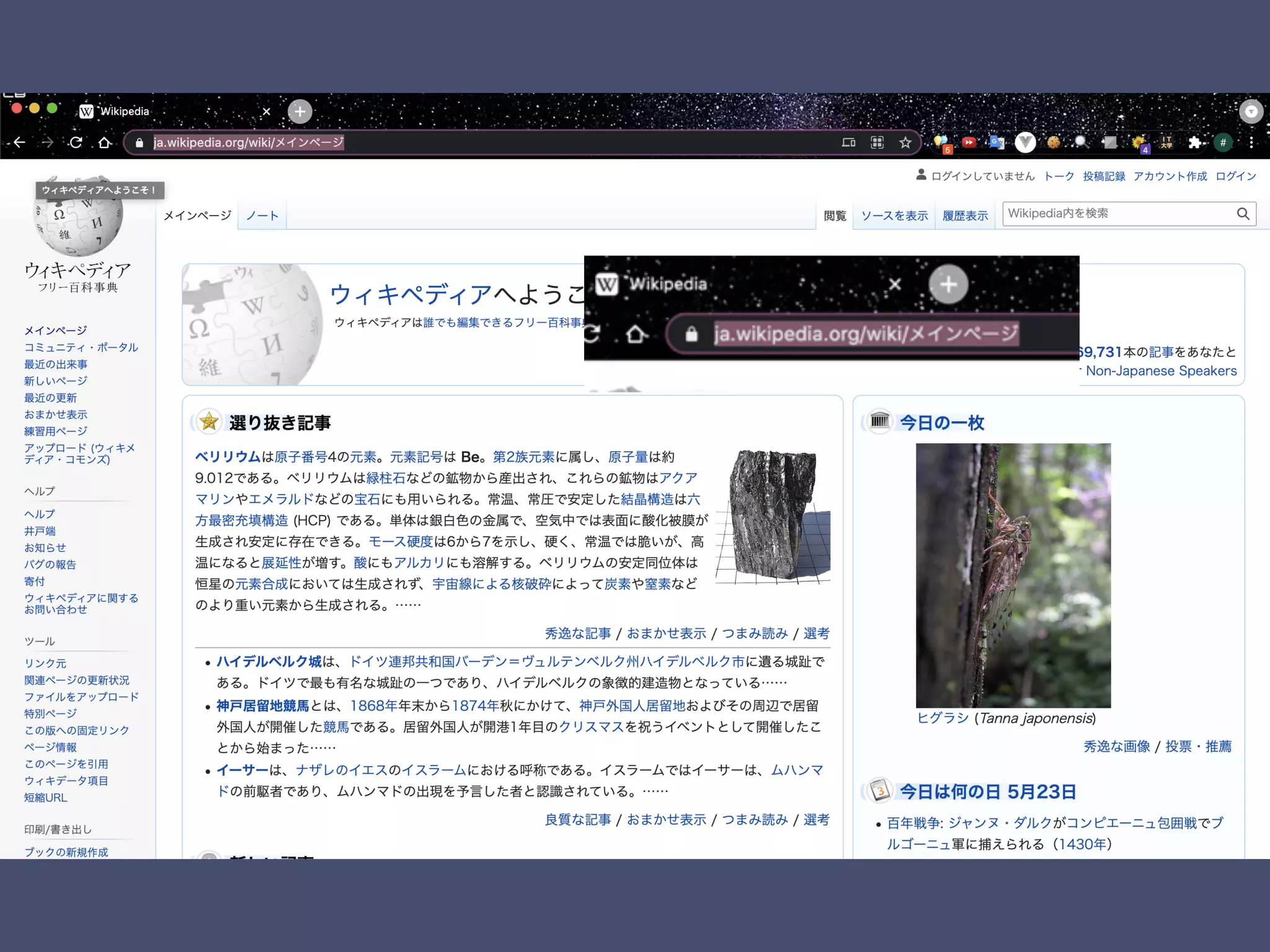Click the ログイン link
This screenshot has height=952, width=1270.
[1235, 176]
